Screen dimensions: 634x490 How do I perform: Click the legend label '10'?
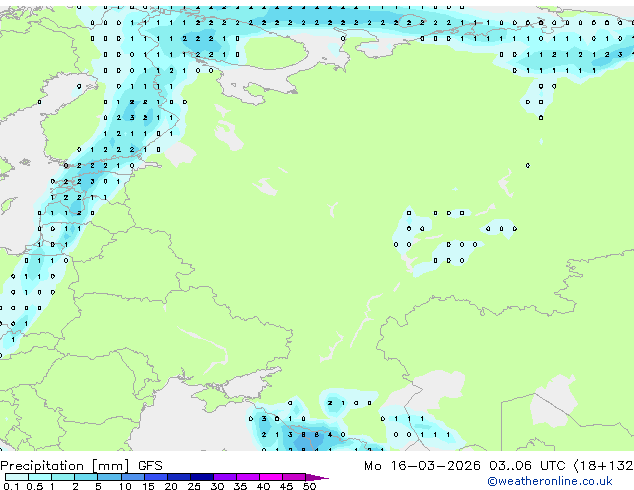(x=125, y=486)
